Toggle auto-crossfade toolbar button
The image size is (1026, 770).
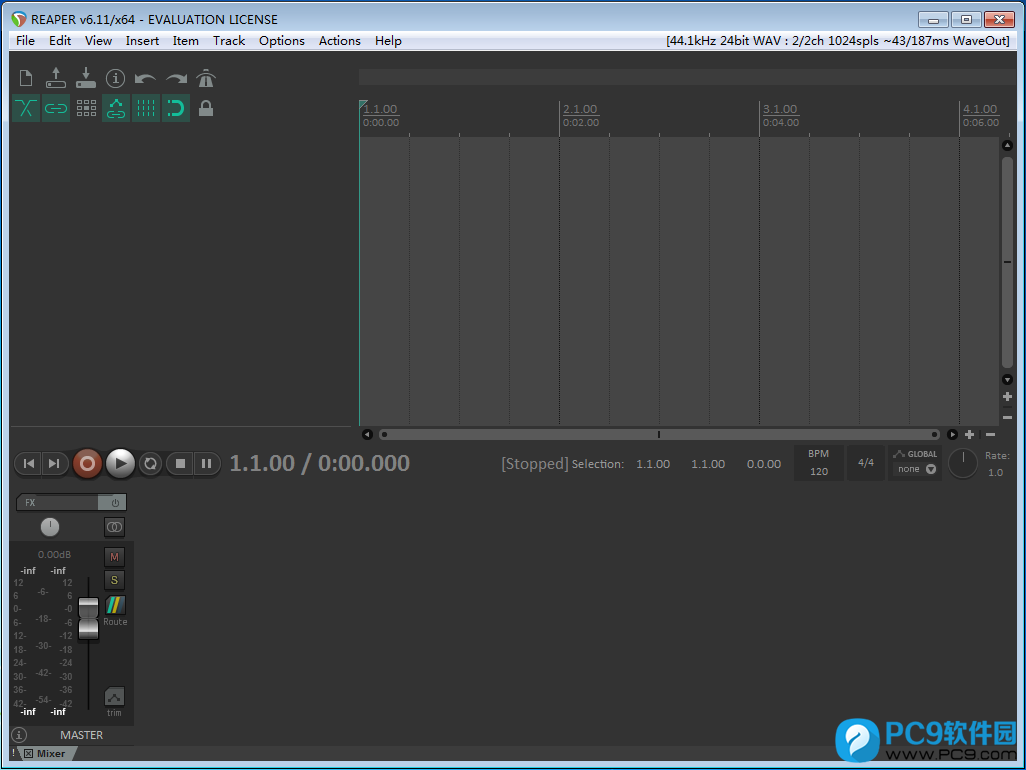click(26, 108)
